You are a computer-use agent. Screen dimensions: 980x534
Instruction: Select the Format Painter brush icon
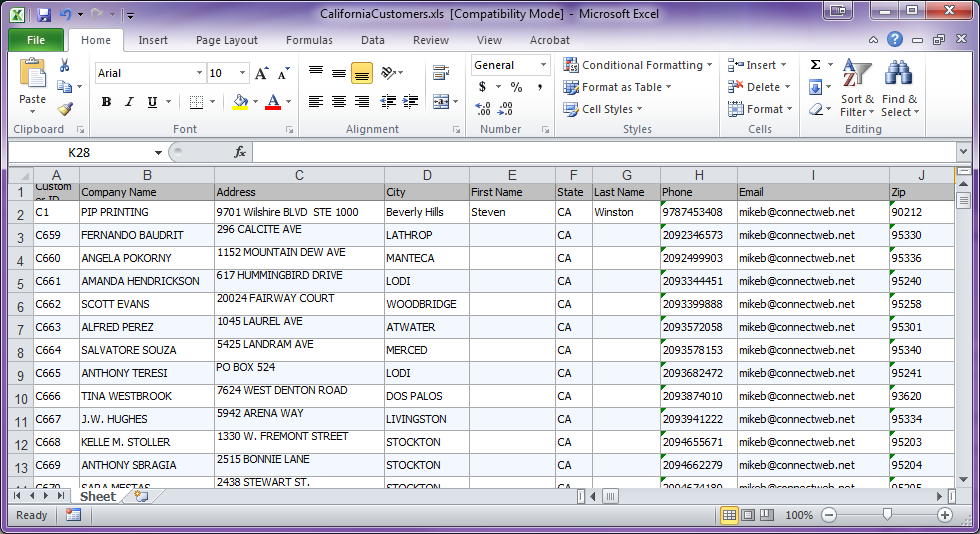click(65, 109)
